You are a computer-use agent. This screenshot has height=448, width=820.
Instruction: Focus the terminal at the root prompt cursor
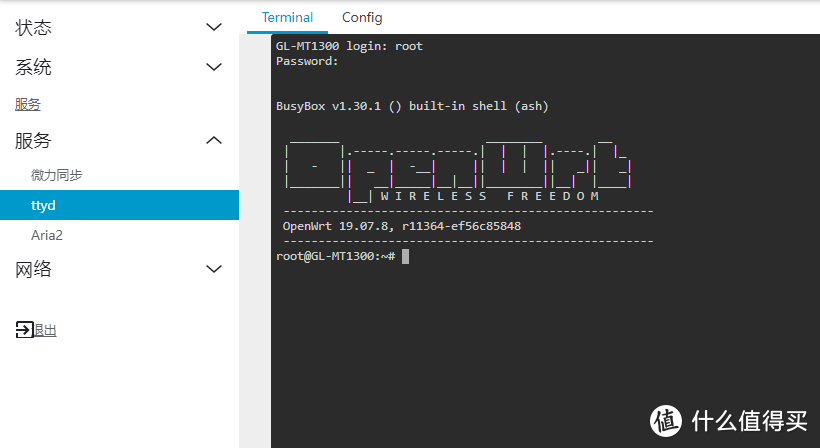(405, 257)
